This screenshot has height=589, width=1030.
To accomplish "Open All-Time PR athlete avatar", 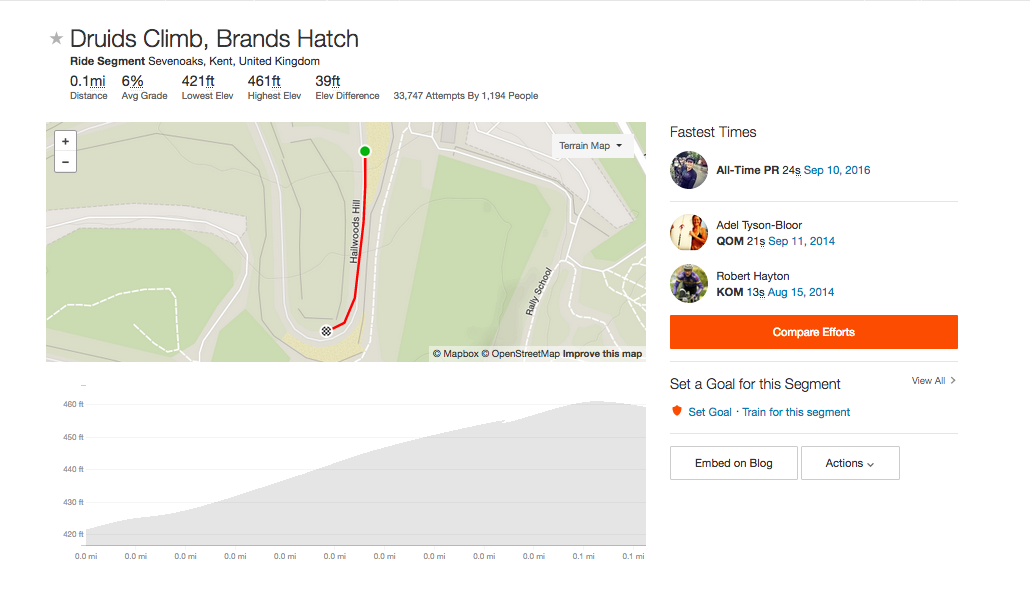I will click(689, 170).
